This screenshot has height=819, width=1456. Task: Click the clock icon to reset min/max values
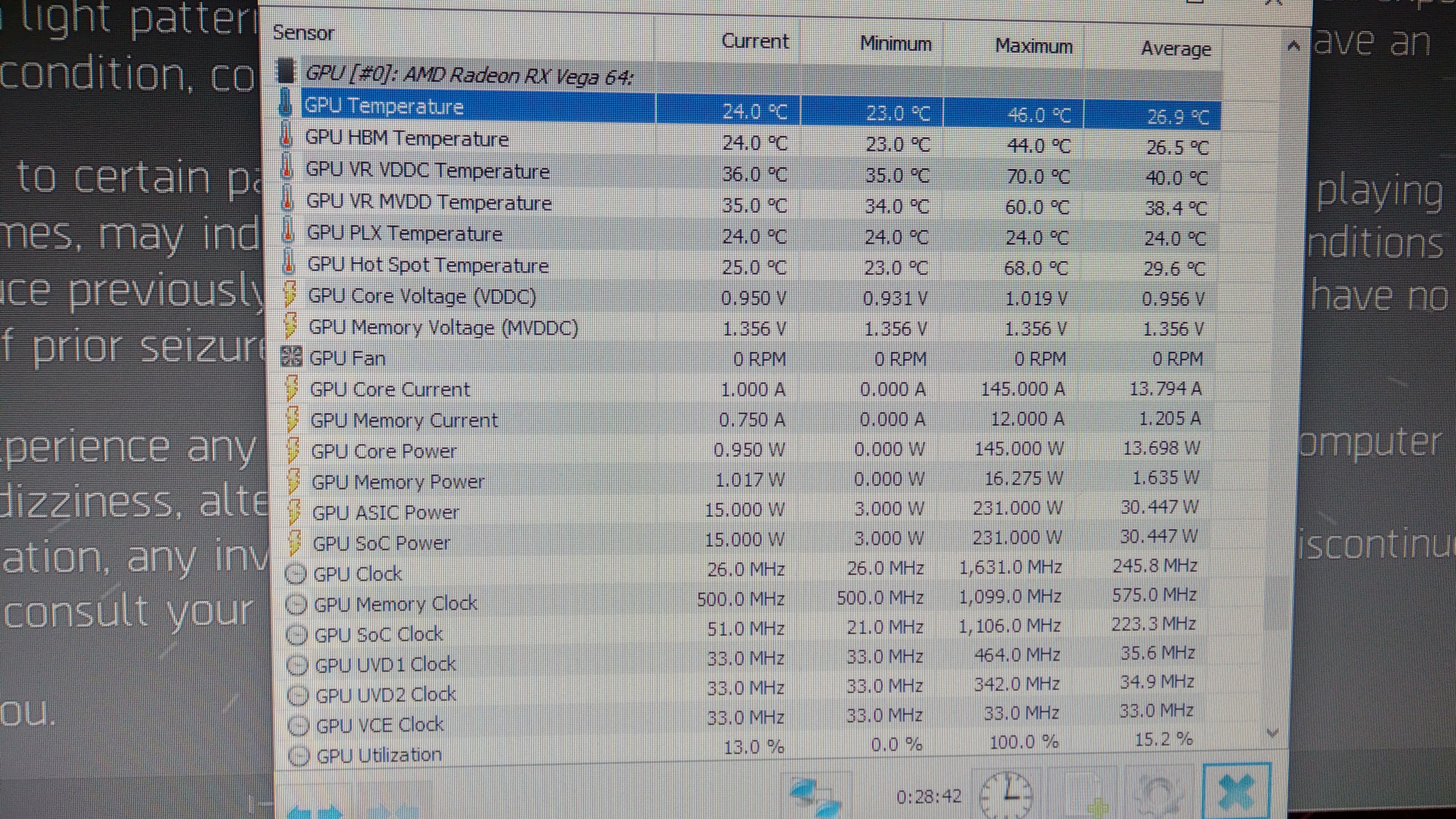pos(1006,796)
